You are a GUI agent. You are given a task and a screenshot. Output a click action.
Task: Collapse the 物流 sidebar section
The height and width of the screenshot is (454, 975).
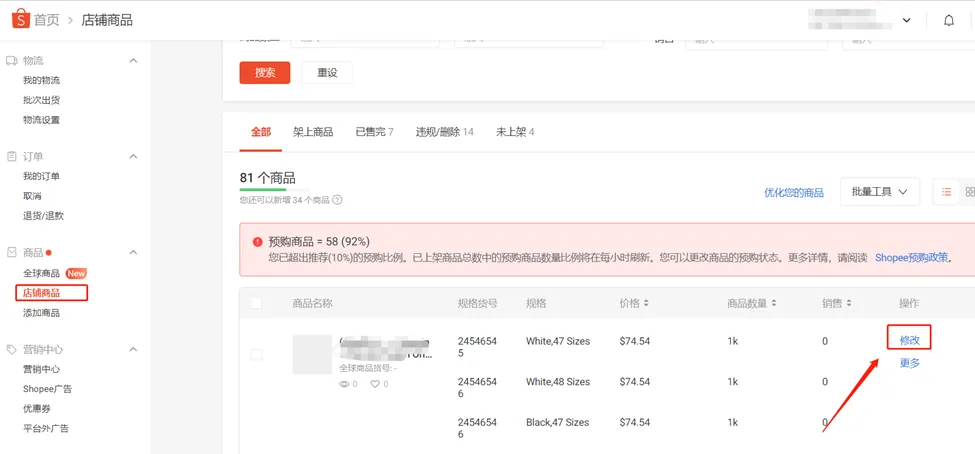[133, 60]
